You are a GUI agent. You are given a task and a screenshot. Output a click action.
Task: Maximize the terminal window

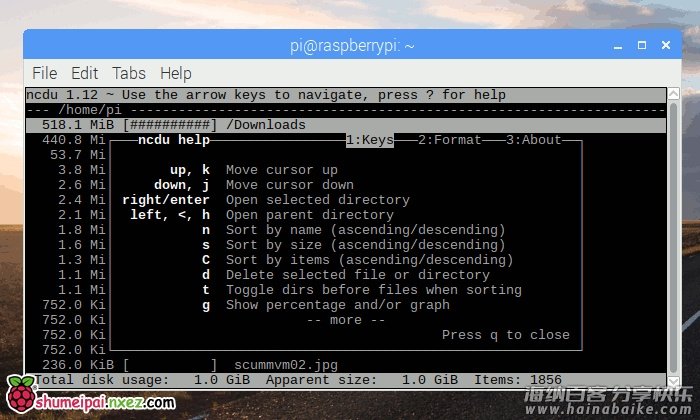click(x=638, y=45)
